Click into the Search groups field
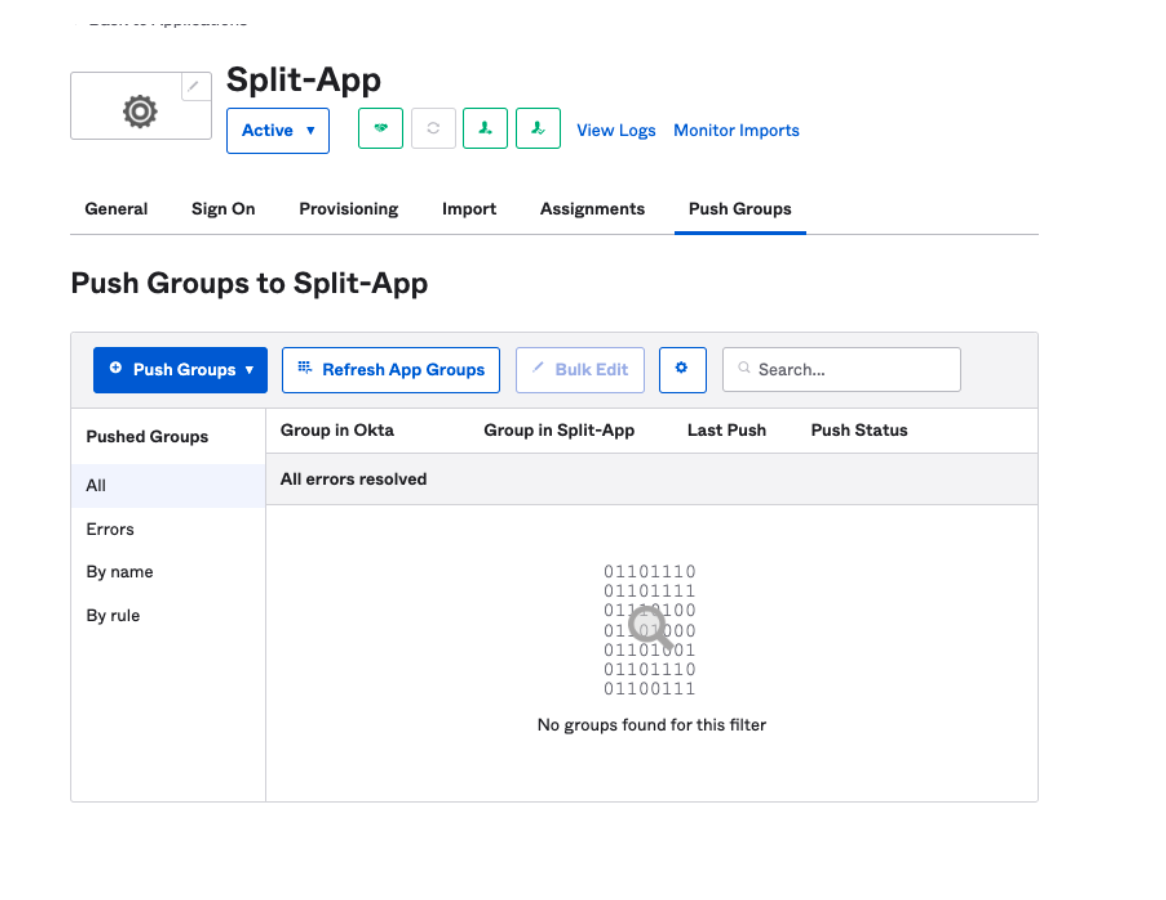 [x=850, y=370]
